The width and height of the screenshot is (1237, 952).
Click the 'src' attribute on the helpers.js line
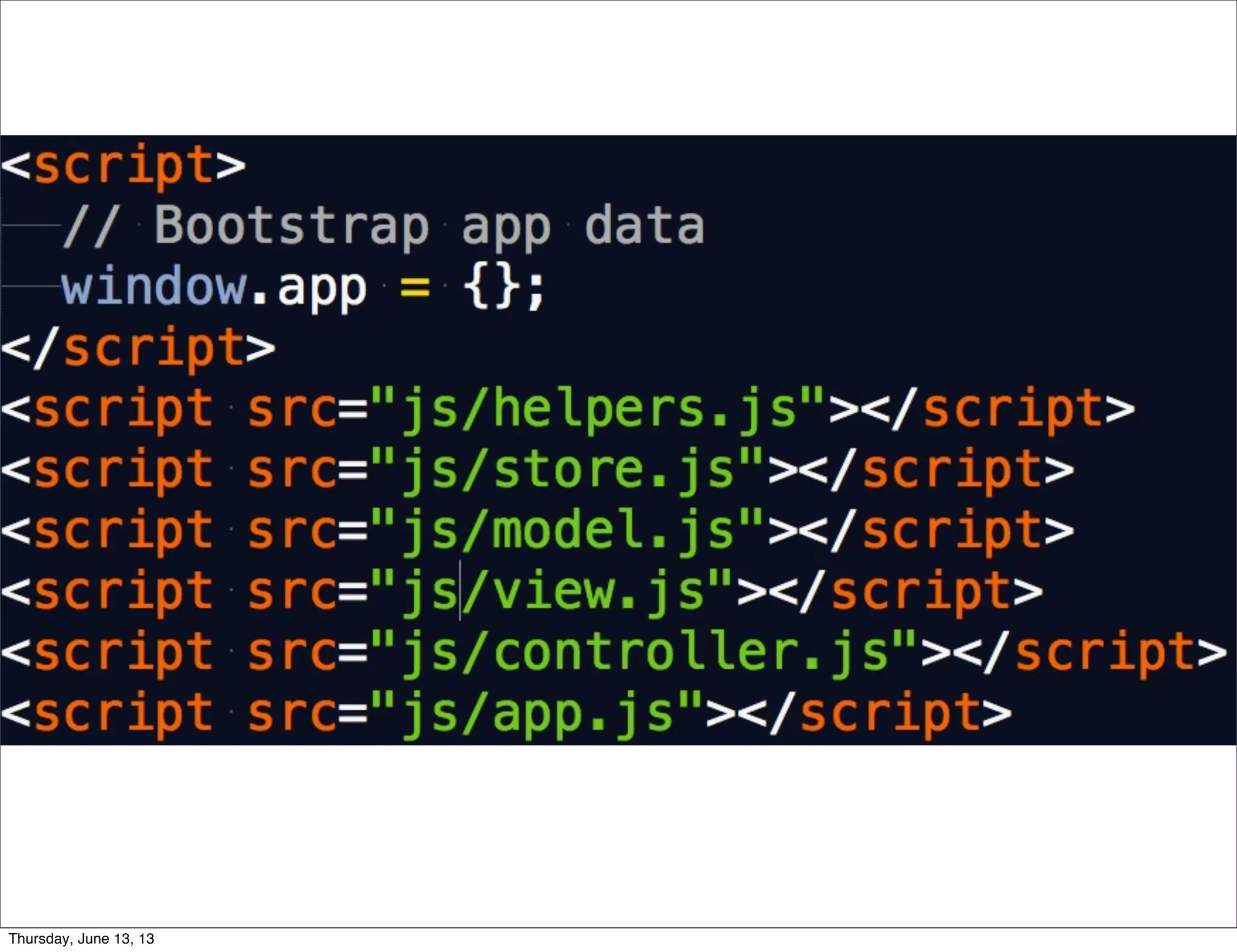pyautogui.click(x=292, y=409)
